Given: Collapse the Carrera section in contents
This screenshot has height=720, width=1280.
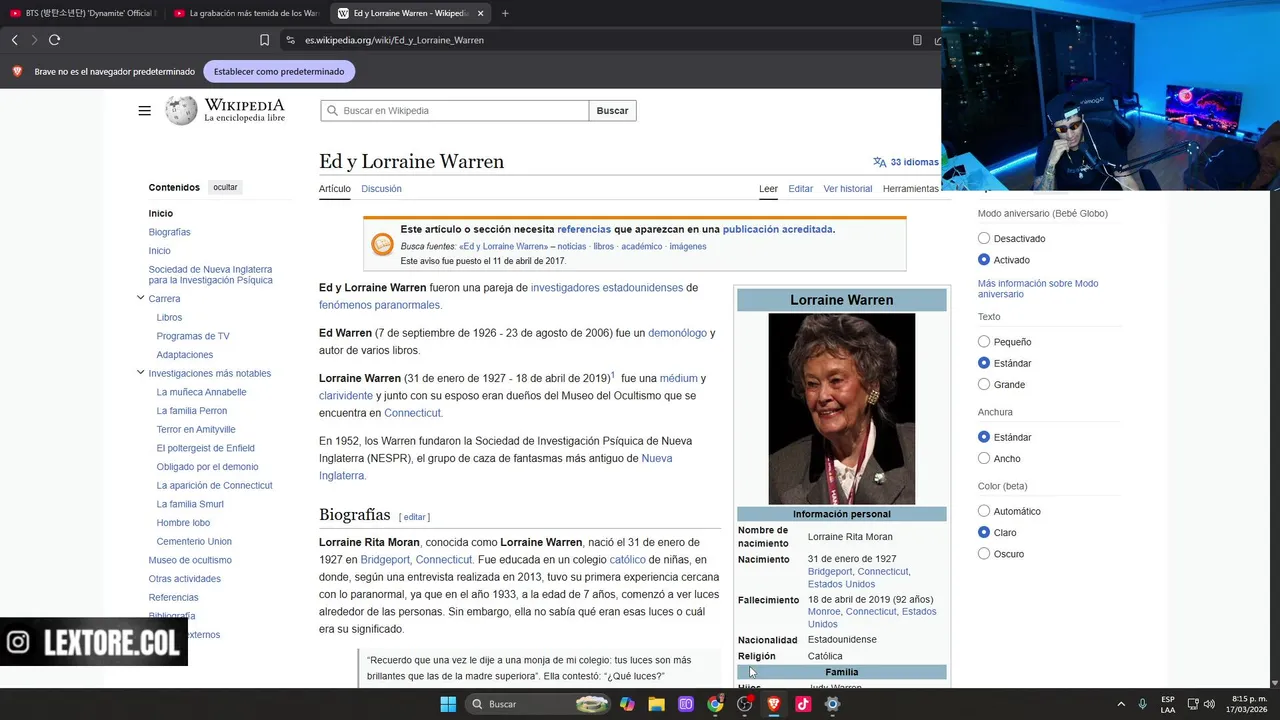Looking at the screenshot, I should click(140, 298).
